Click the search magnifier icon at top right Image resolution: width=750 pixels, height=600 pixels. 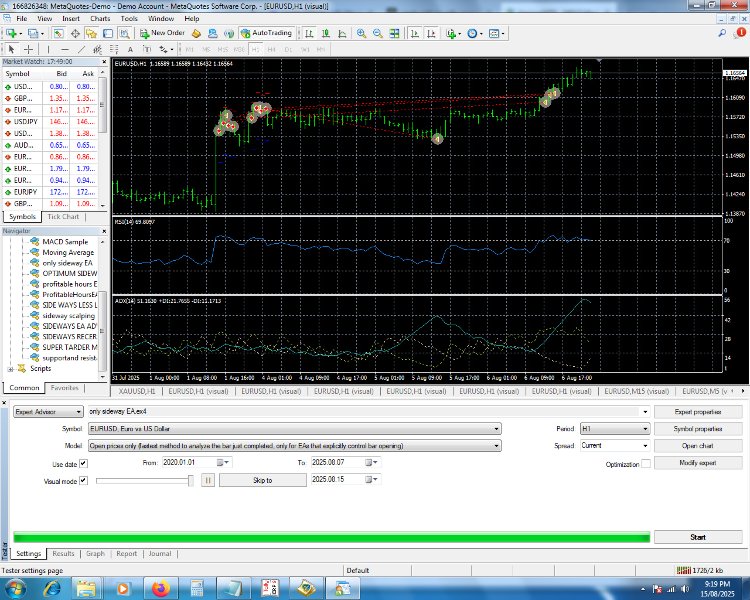coord(722,33)
